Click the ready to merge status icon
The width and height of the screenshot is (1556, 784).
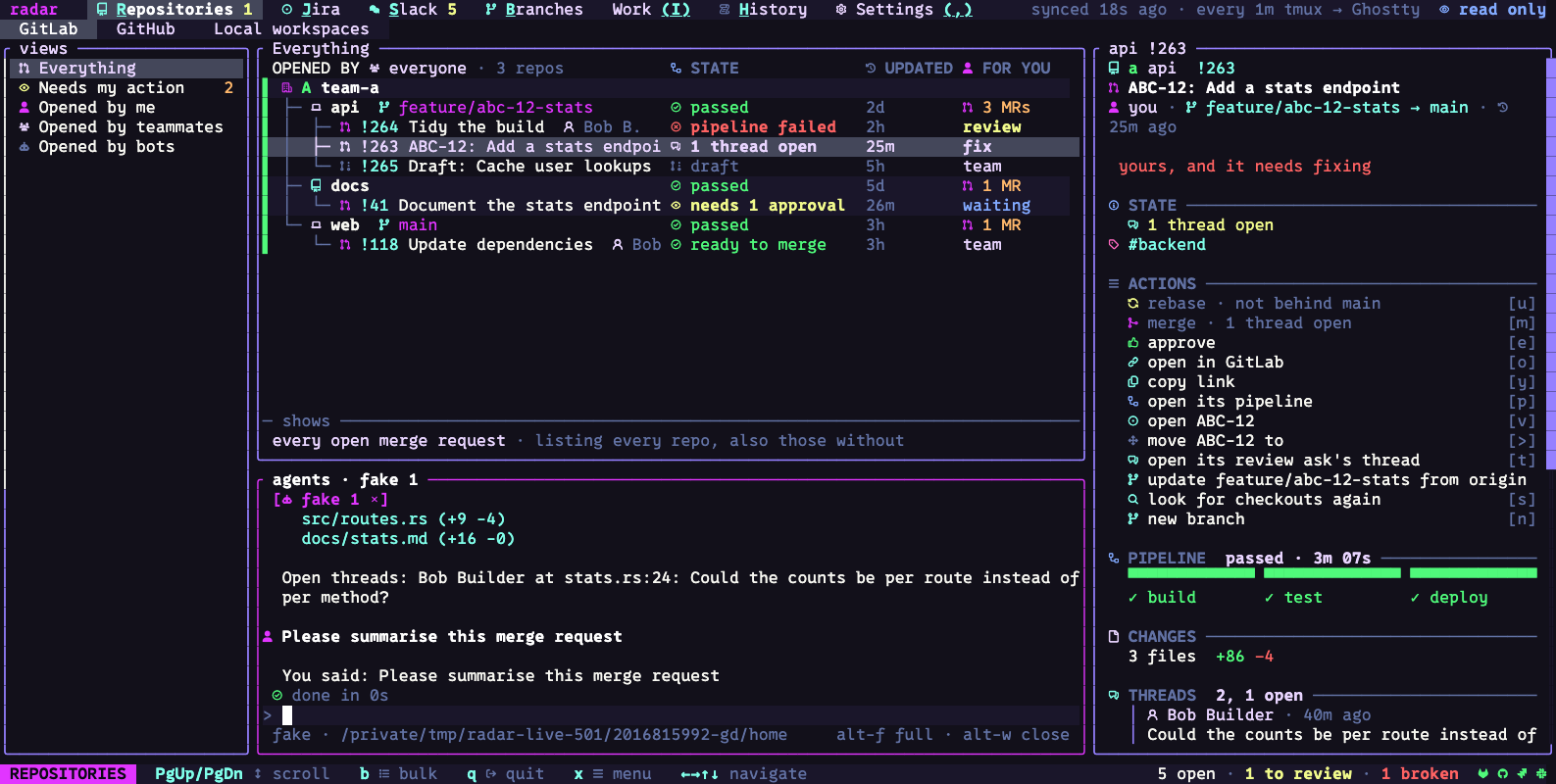pyautogui.click(x=676, y=245)
